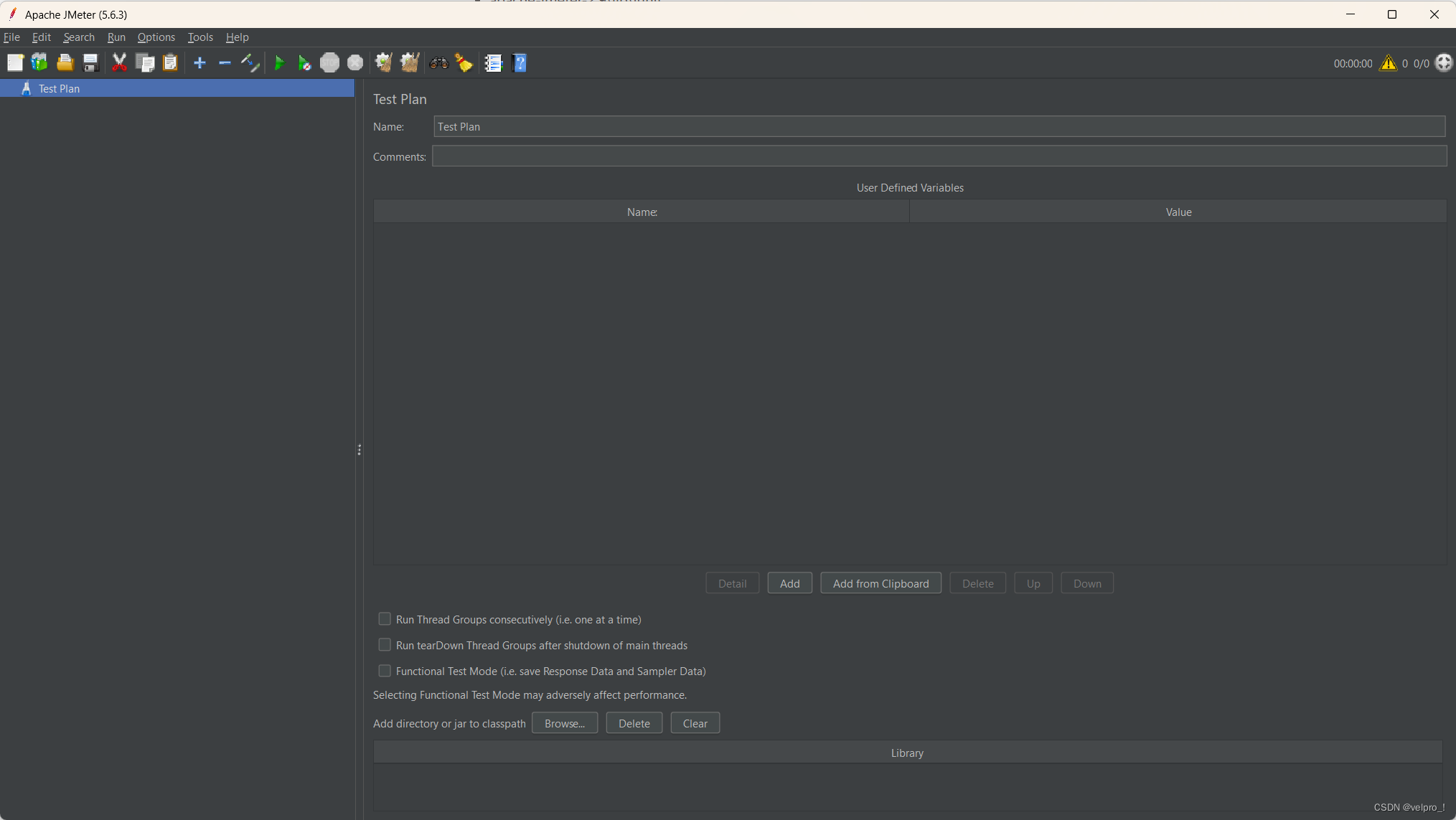Click the blue plus Expand All icon

point(199,63)
